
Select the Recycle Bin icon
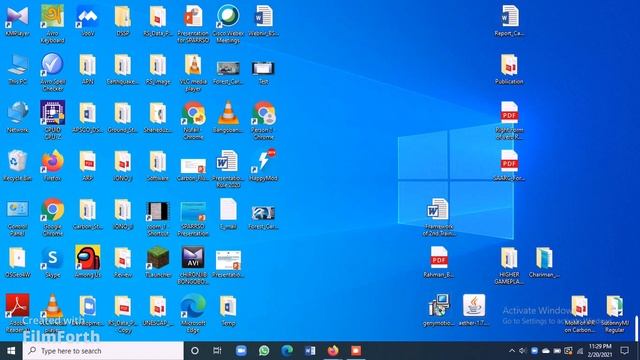[x=17, y=165]
